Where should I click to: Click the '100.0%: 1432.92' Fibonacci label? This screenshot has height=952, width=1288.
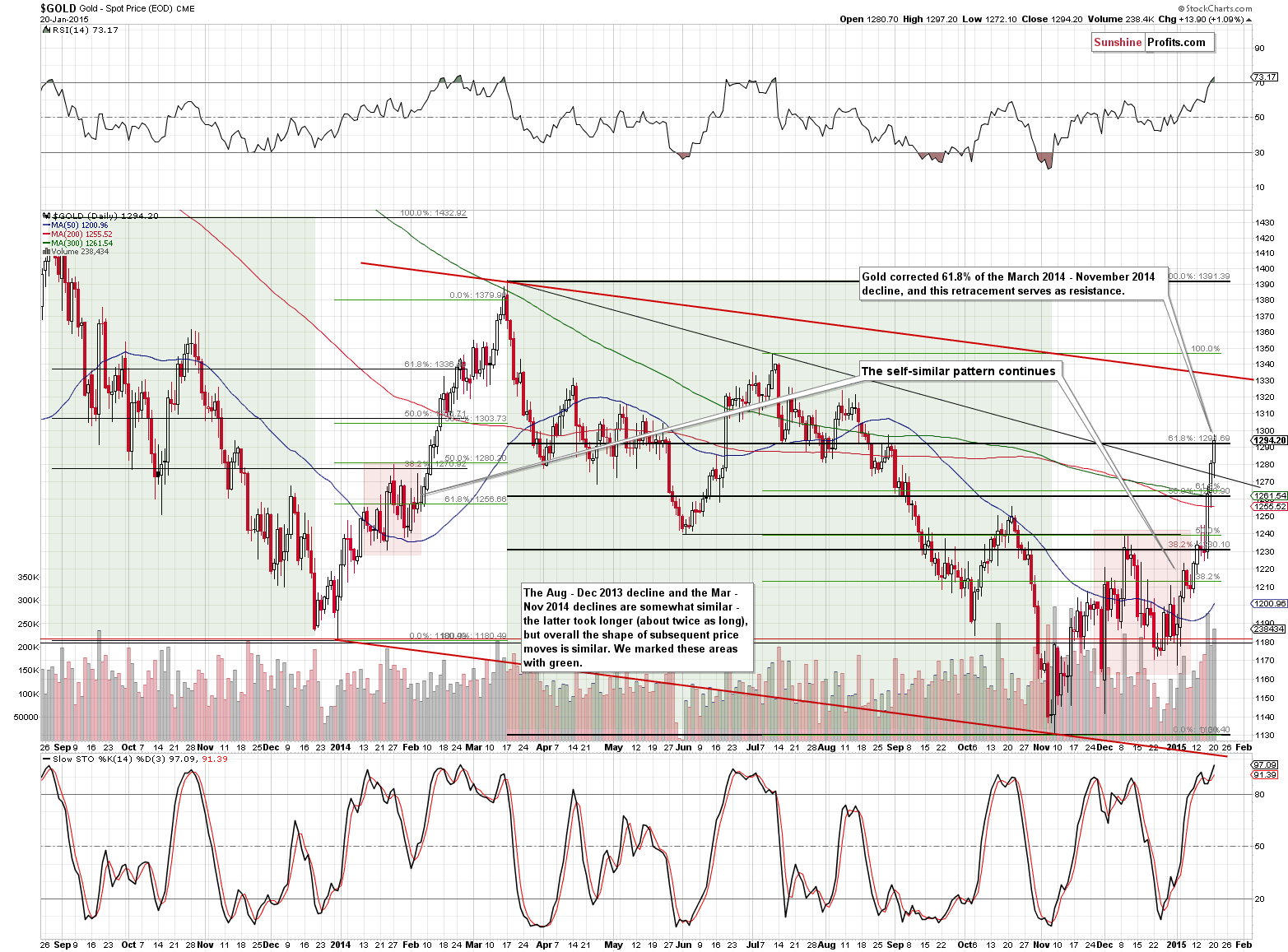(x=433, y=213)
